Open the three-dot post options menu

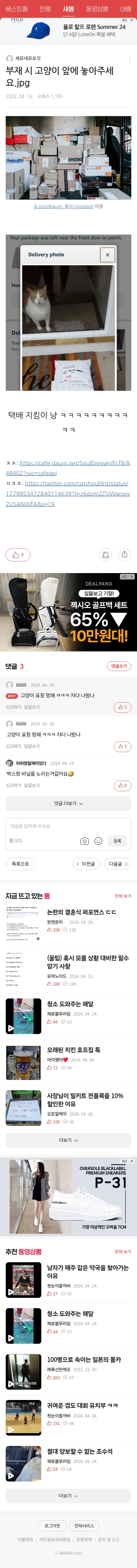pyautogui.click(x=129, y=59)
